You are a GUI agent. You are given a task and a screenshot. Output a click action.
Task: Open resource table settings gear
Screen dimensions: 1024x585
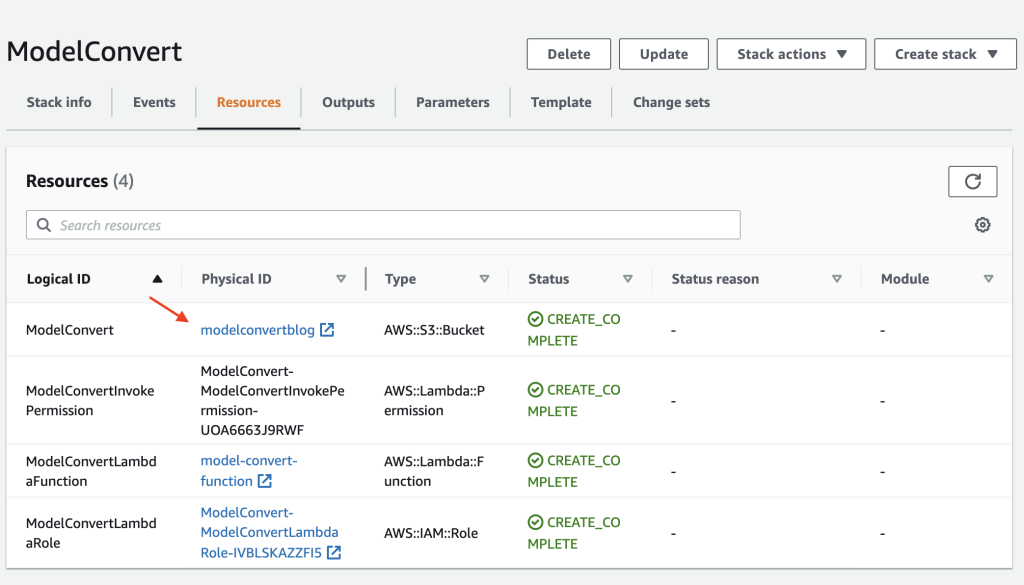pyautogui.click(x=982, y=225)
